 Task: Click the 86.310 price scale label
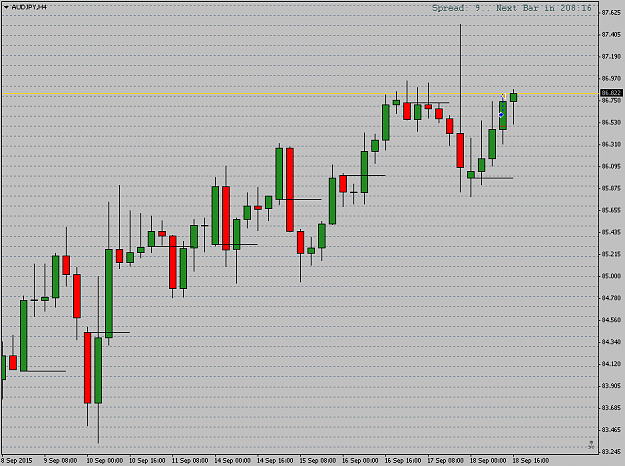(611, 144)
